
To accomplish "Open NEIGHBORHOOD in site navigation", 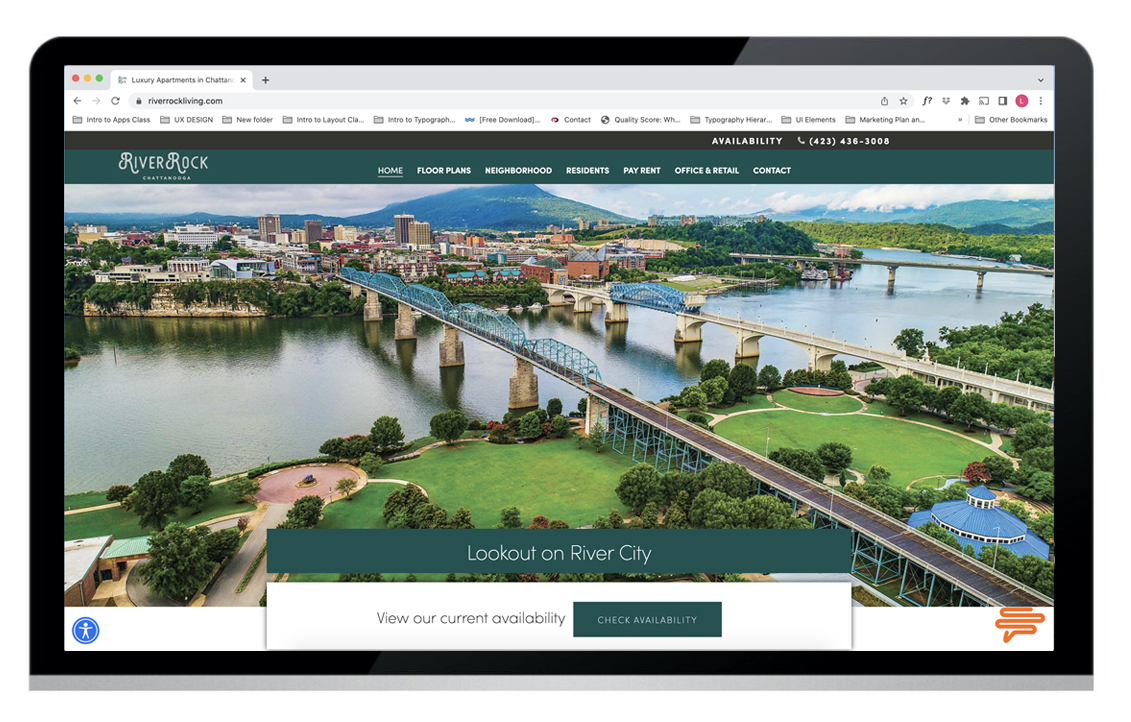I will coord(518,171).
